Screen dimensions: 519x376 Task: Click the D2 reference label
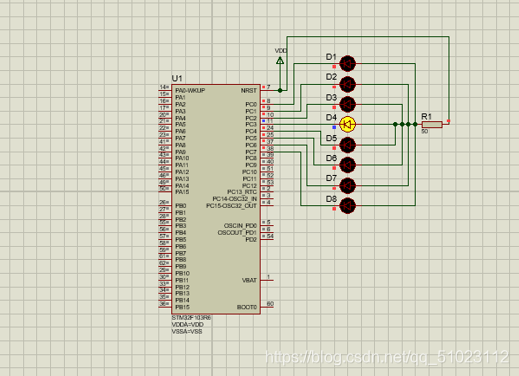click(x=331, y=77)
